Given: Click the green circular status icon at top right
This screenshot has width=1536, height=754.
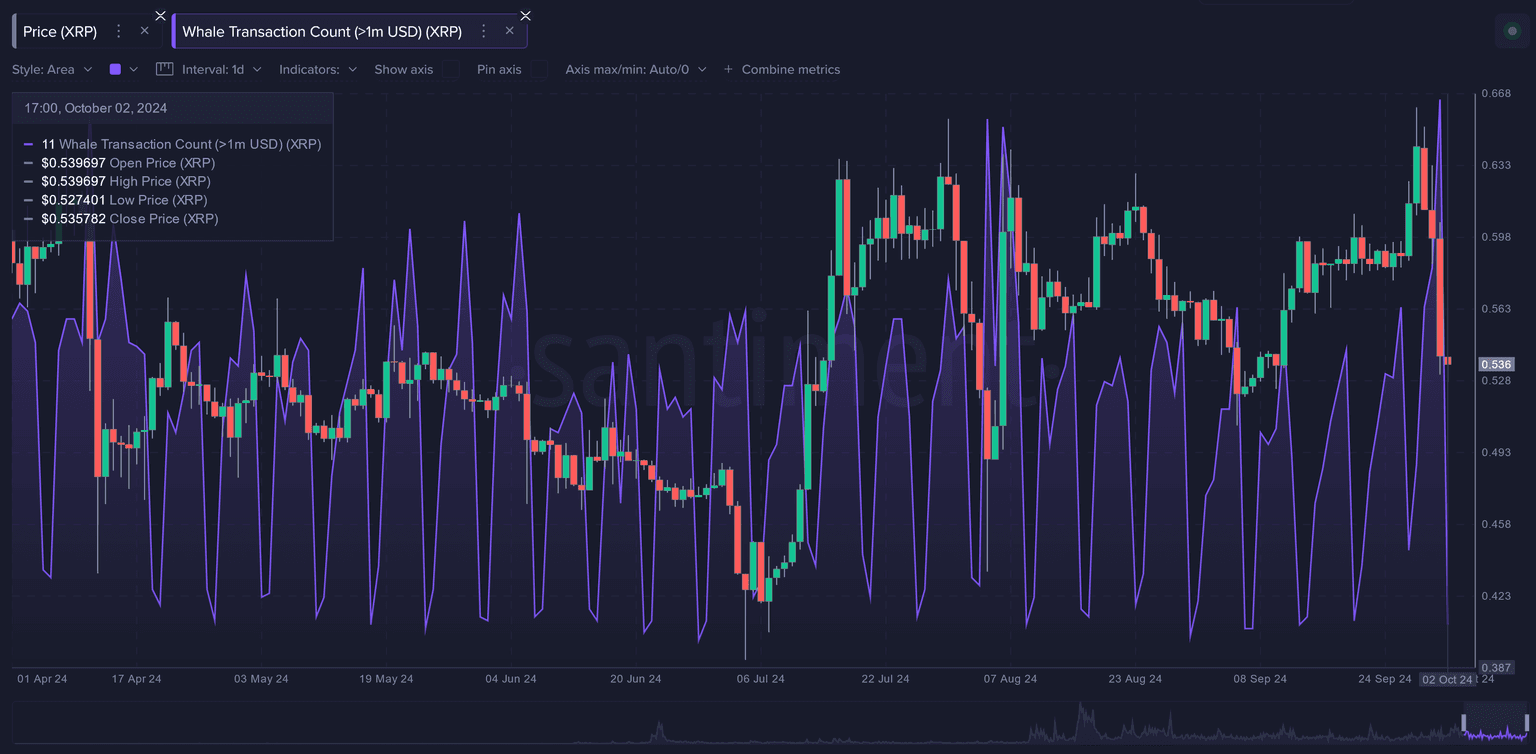Looking at the screenshot, I should [x=1511, y=31].
